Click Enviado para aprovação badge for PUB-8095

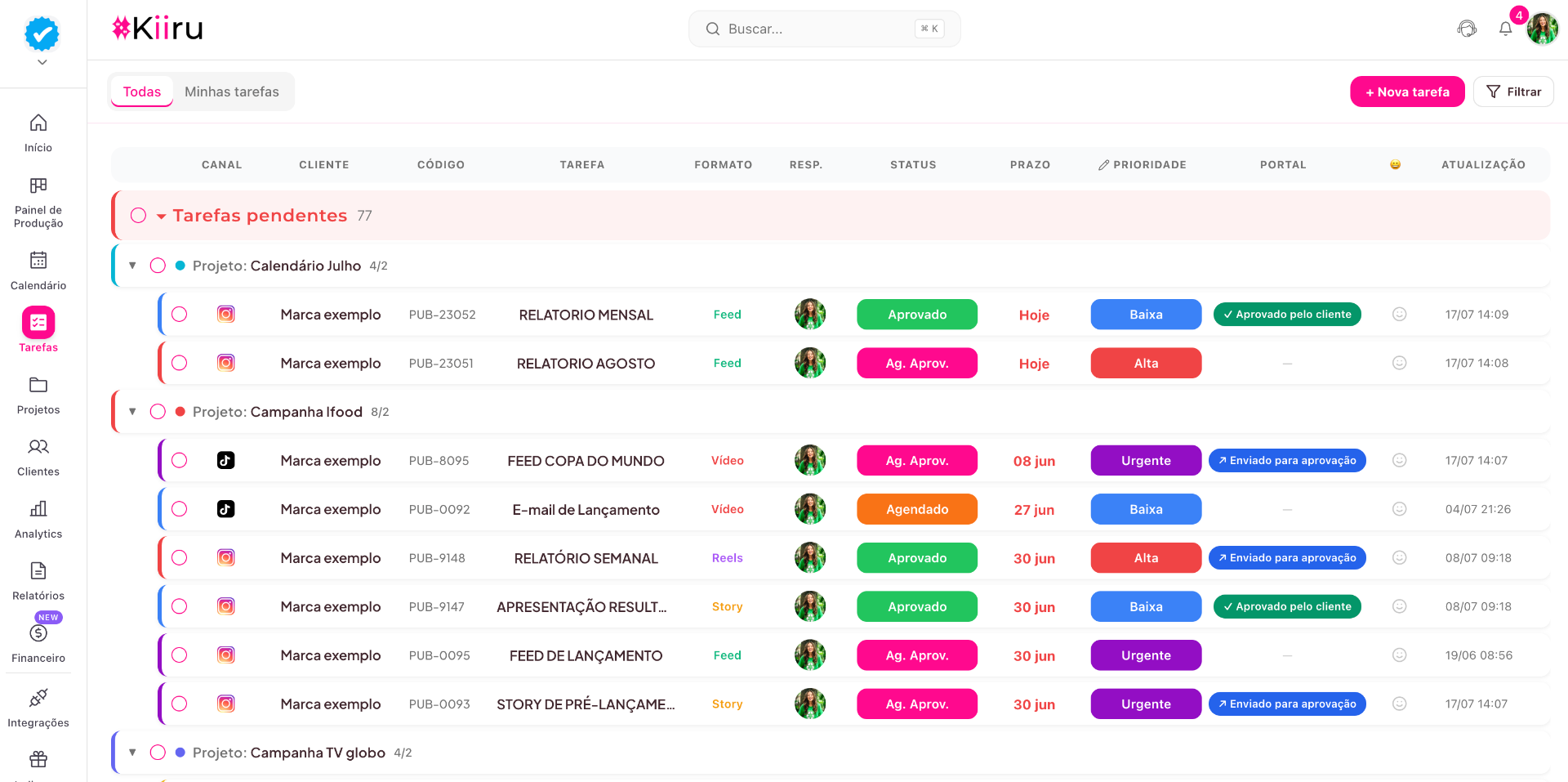[1287, 461]
